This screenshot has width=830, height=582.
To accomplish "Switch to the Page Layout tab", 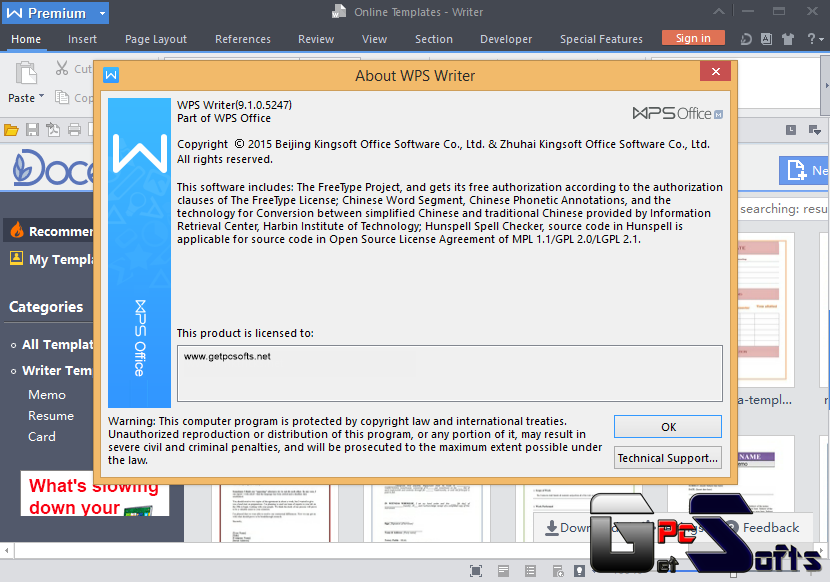I will click(x=156, y=39).
